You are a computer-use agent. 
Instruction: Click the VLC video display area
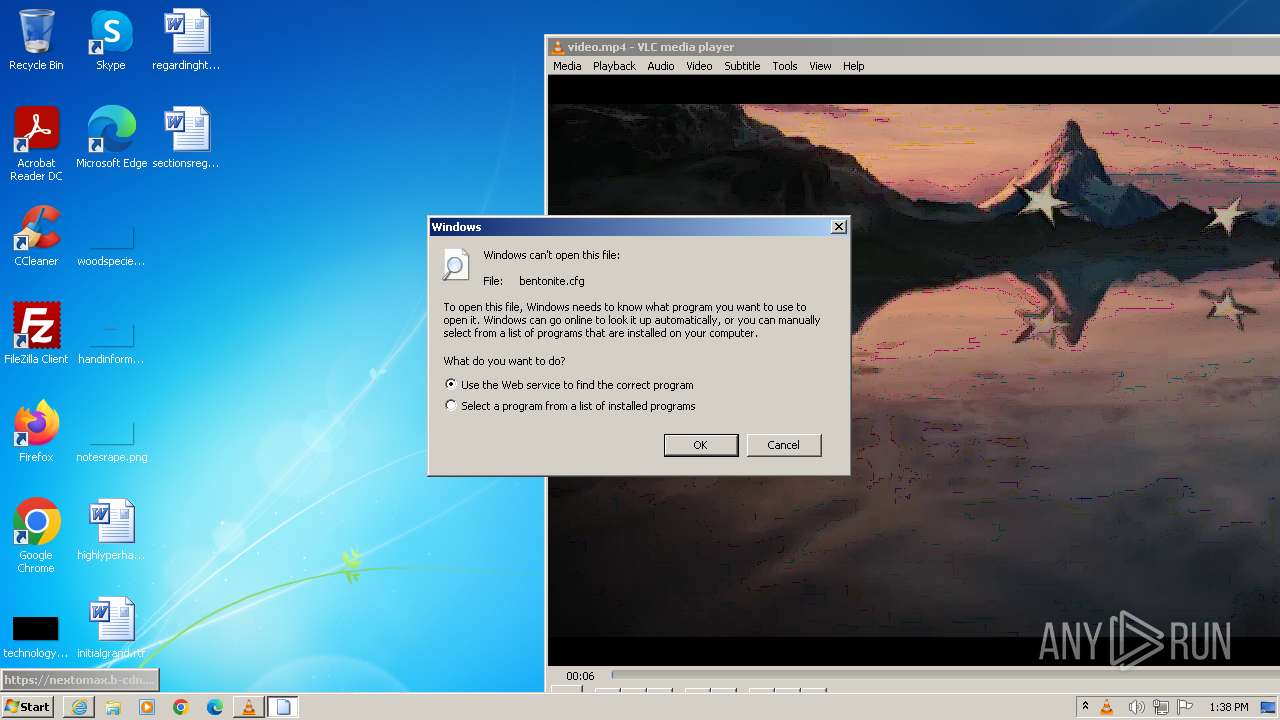914,370
